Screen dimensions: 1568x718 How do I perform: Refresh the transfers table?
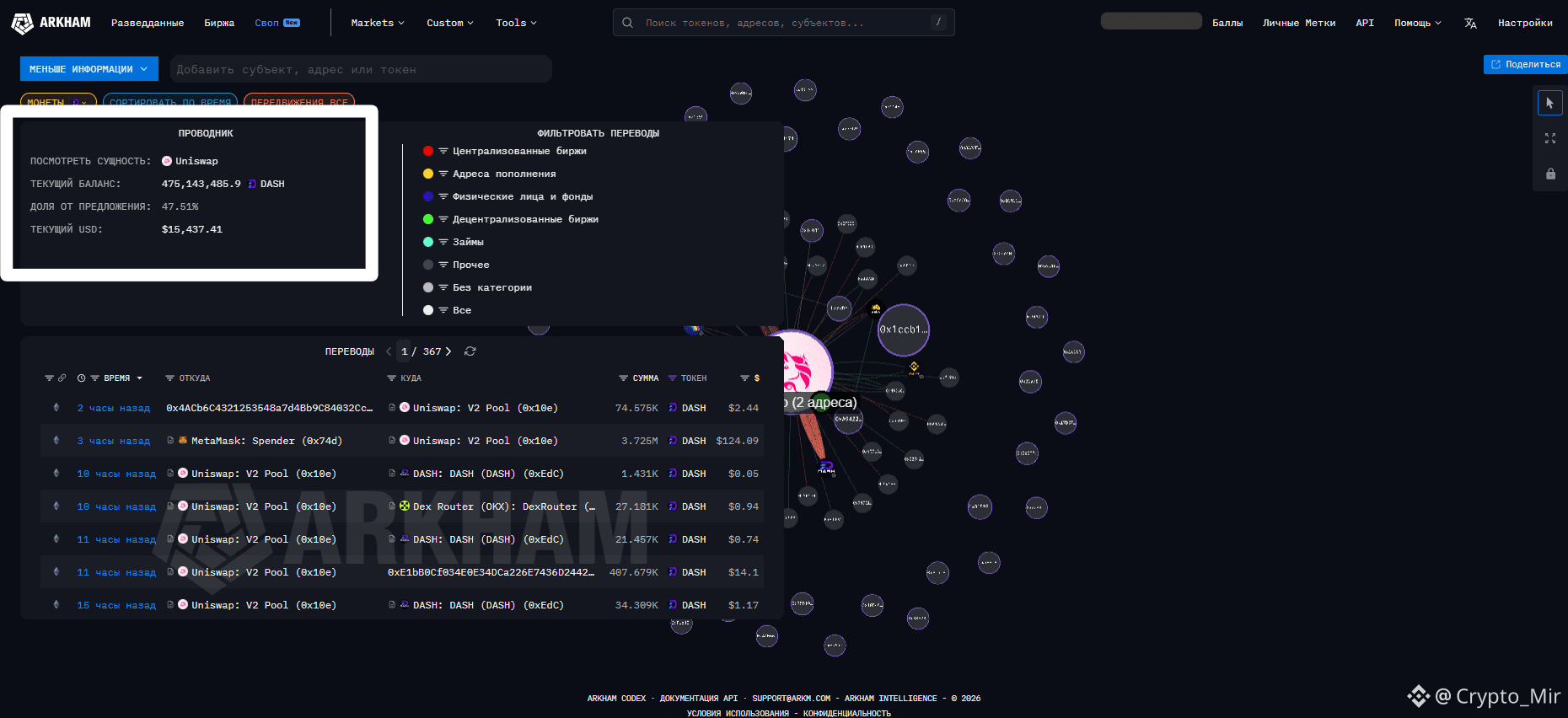(470, 351)
